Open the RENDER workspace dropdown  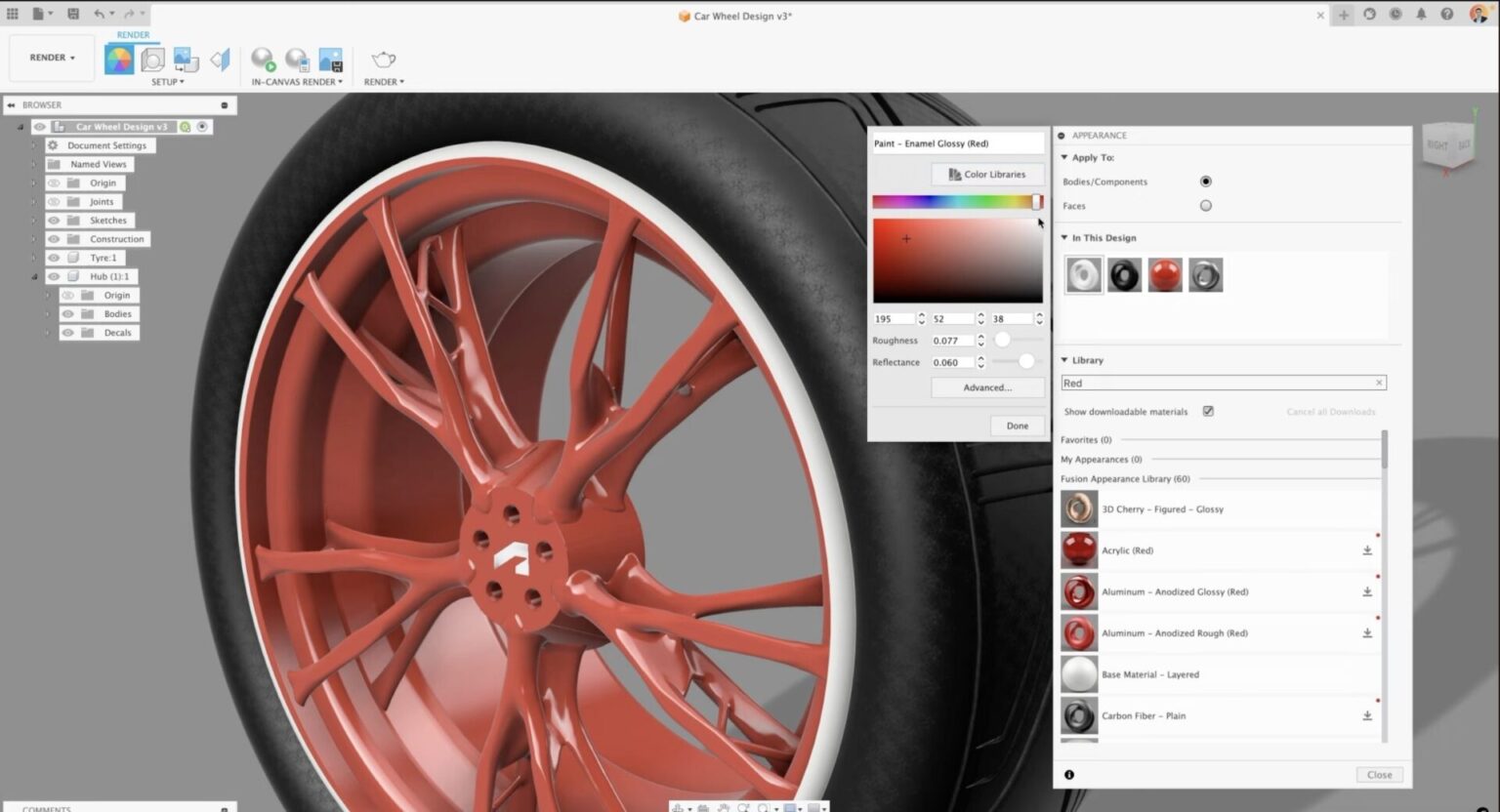click(51, 58)
